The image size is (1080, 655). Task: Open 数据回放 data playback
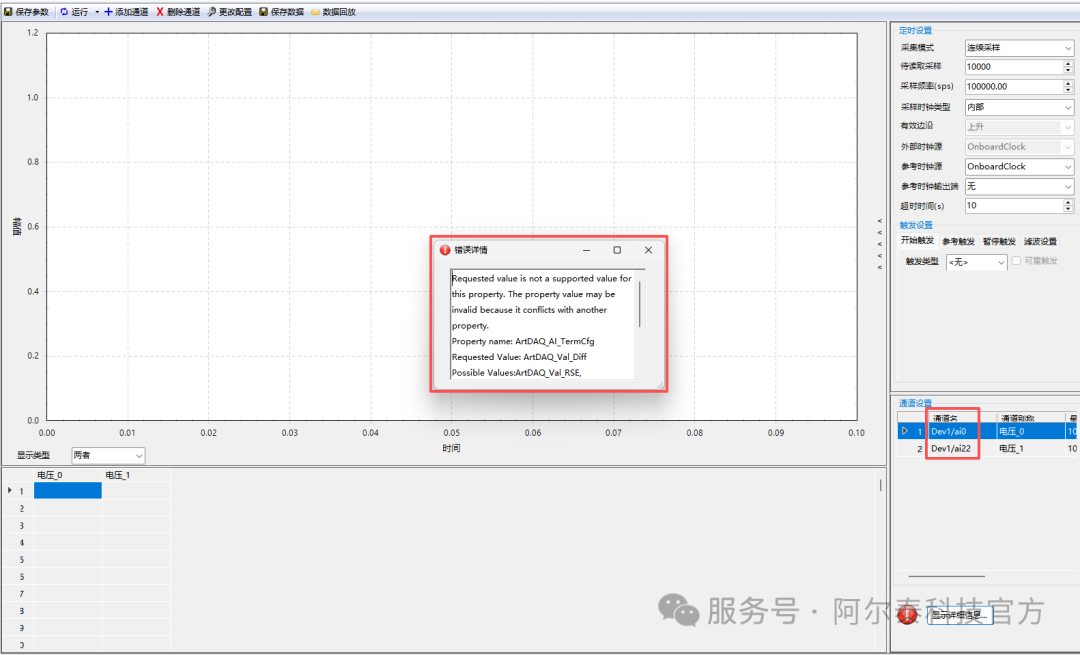click(333, 12)
